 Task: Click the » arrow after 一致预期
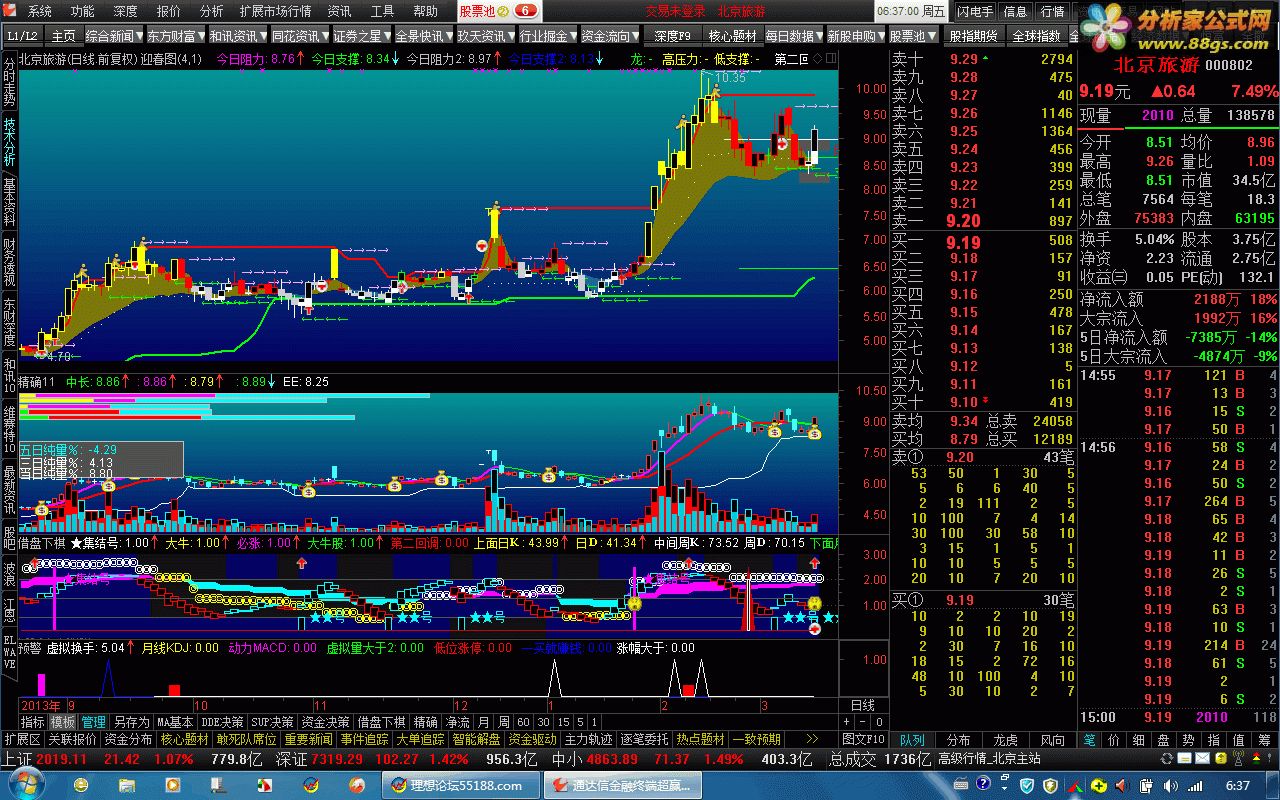[812, 739]
